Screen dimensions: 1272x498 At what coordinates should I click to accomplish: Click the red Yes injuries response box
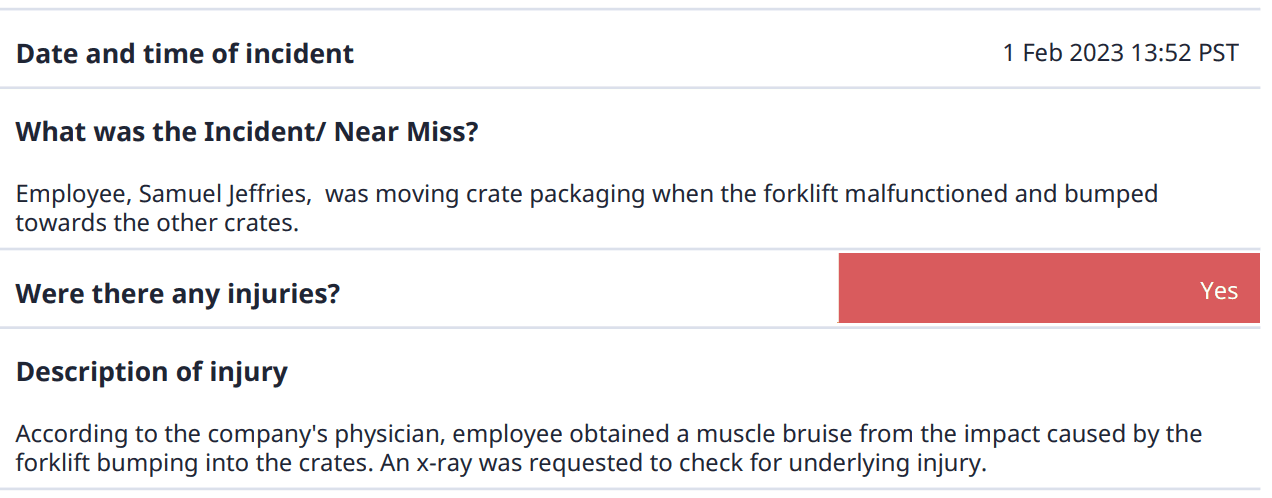click(x=1048, y=289)
